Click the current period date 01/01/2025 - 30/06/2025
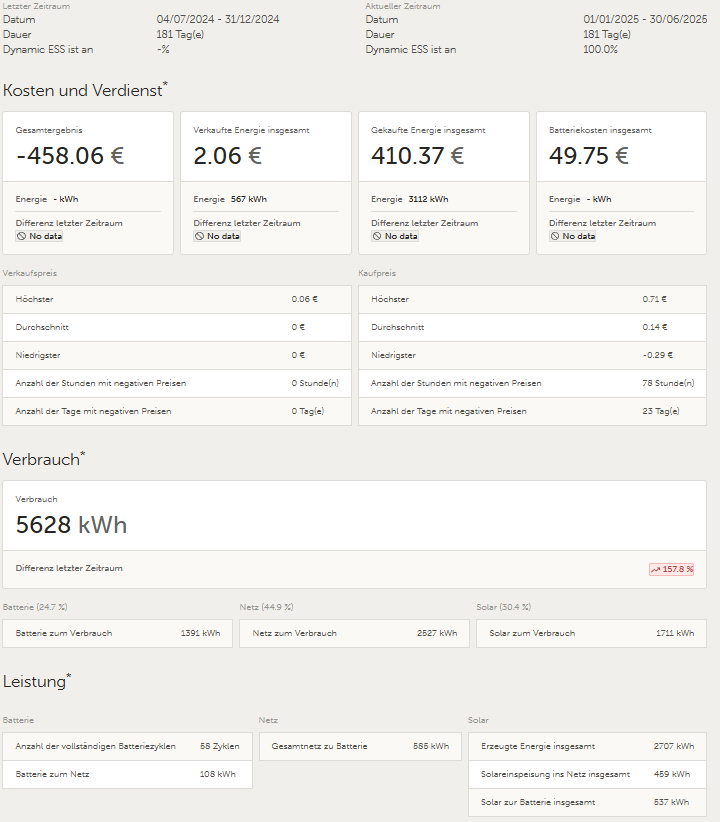The image size is (720, 822). pyautogui.click(x=645, y=19)
